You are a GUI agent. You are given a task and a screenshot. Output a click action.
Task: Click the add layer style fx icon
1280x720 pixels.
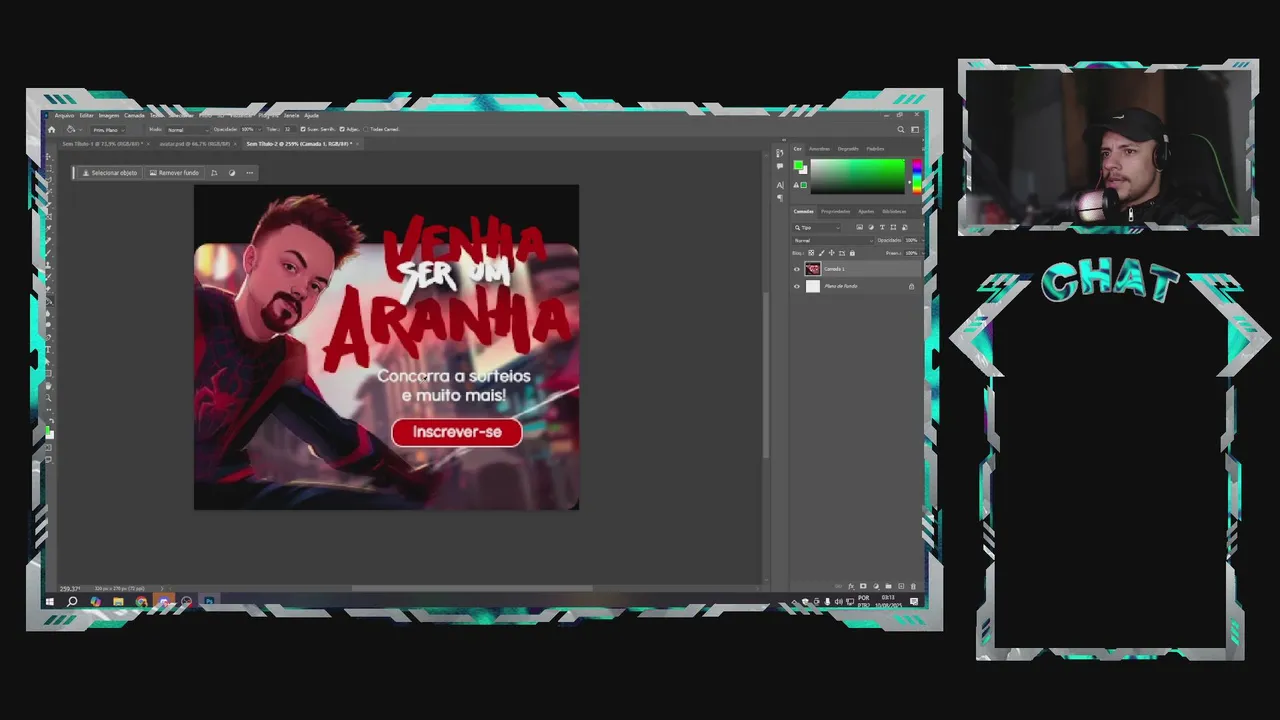(x=851, y=586)
